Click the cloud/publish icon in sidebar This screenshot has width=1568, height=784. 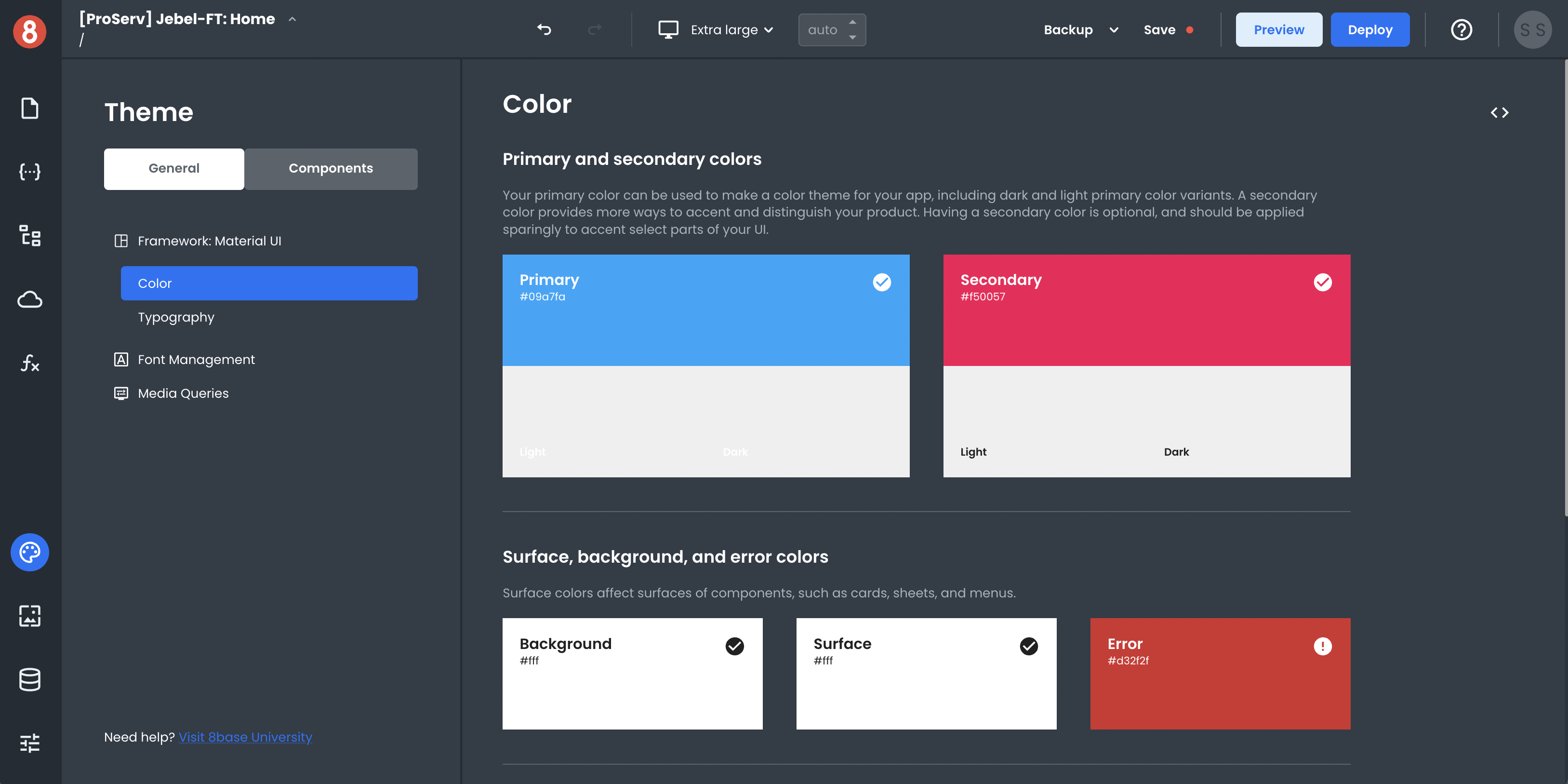pos(30,300)
